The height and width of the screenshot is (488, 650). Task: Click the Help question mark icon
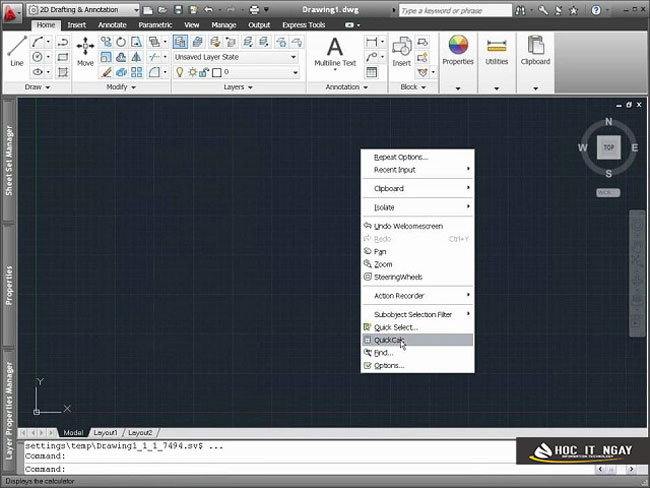596,10
